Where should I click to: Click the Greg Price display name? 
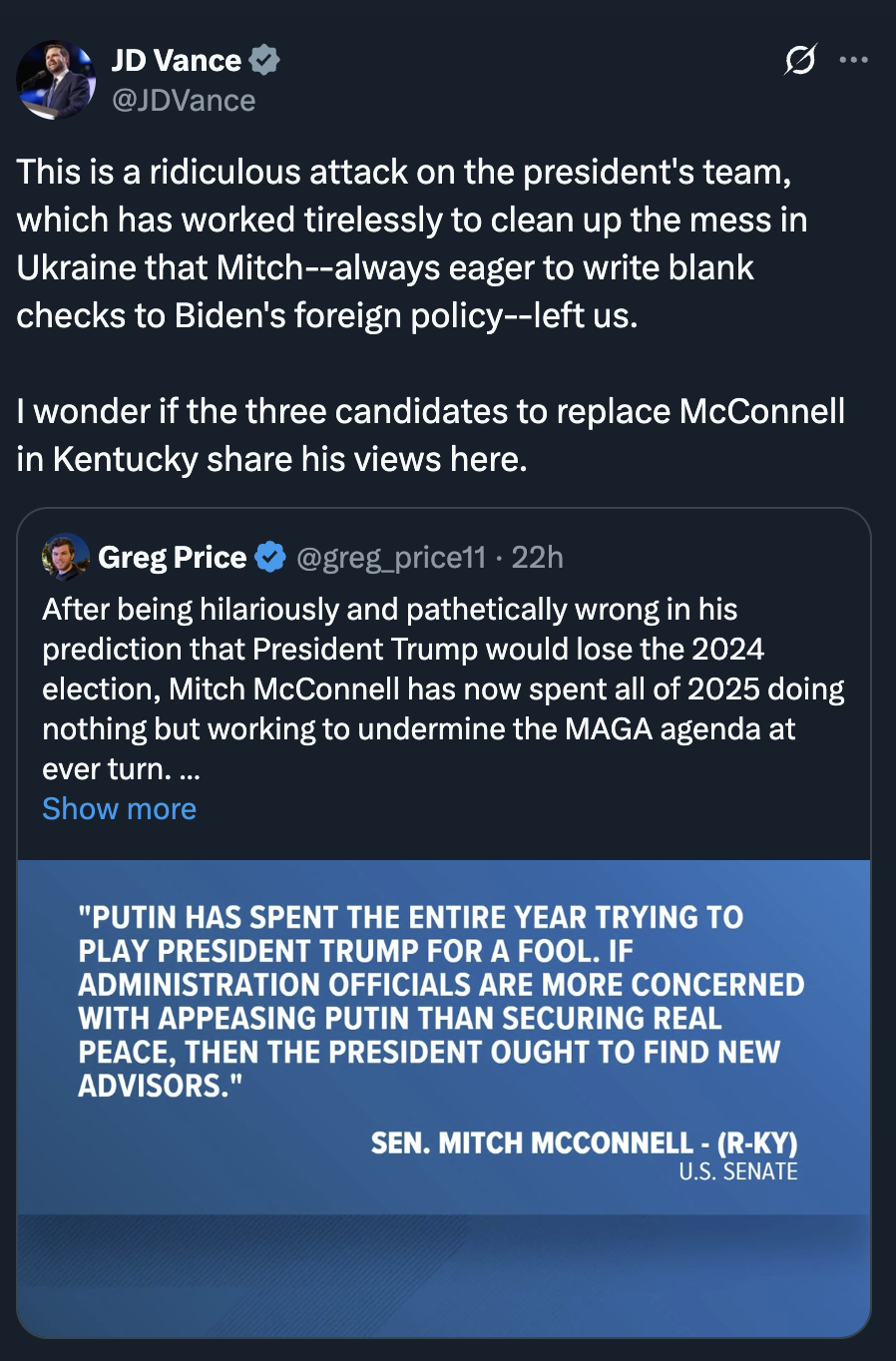[x=172, y=557]
